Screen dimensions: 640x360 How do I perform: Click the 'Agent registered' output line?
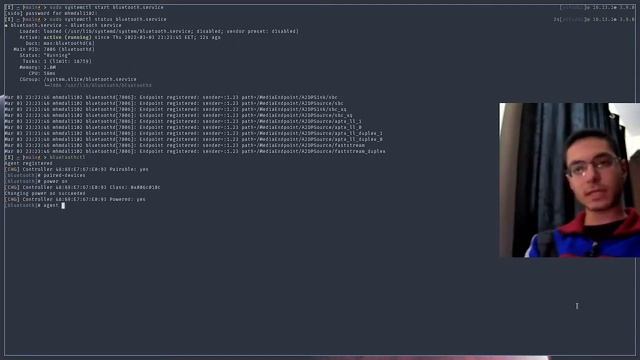pos(29,163)
